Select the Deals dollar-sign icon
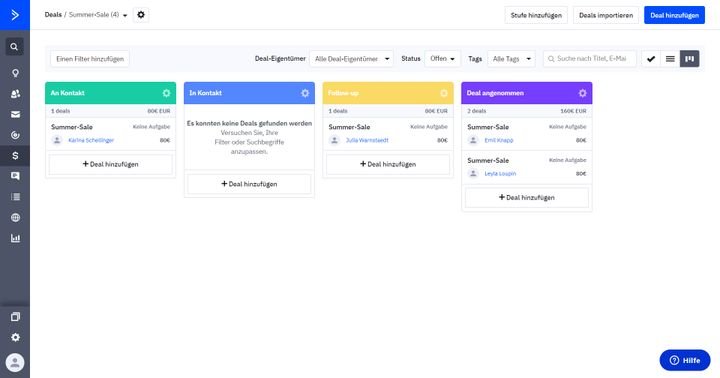720x378 pixels. [x=15, y=156]
